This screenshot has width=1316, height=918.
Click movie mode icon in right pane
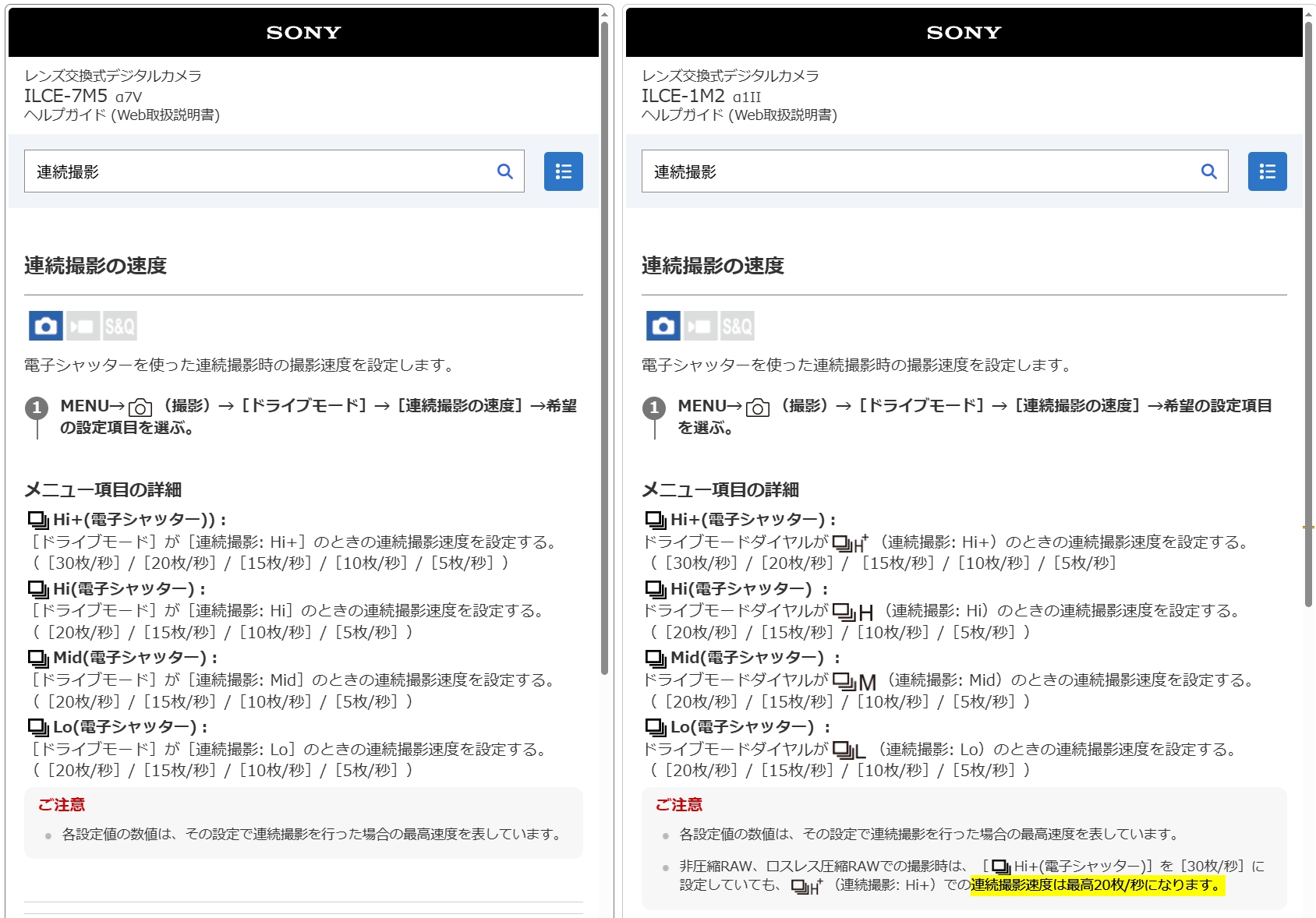700,326
